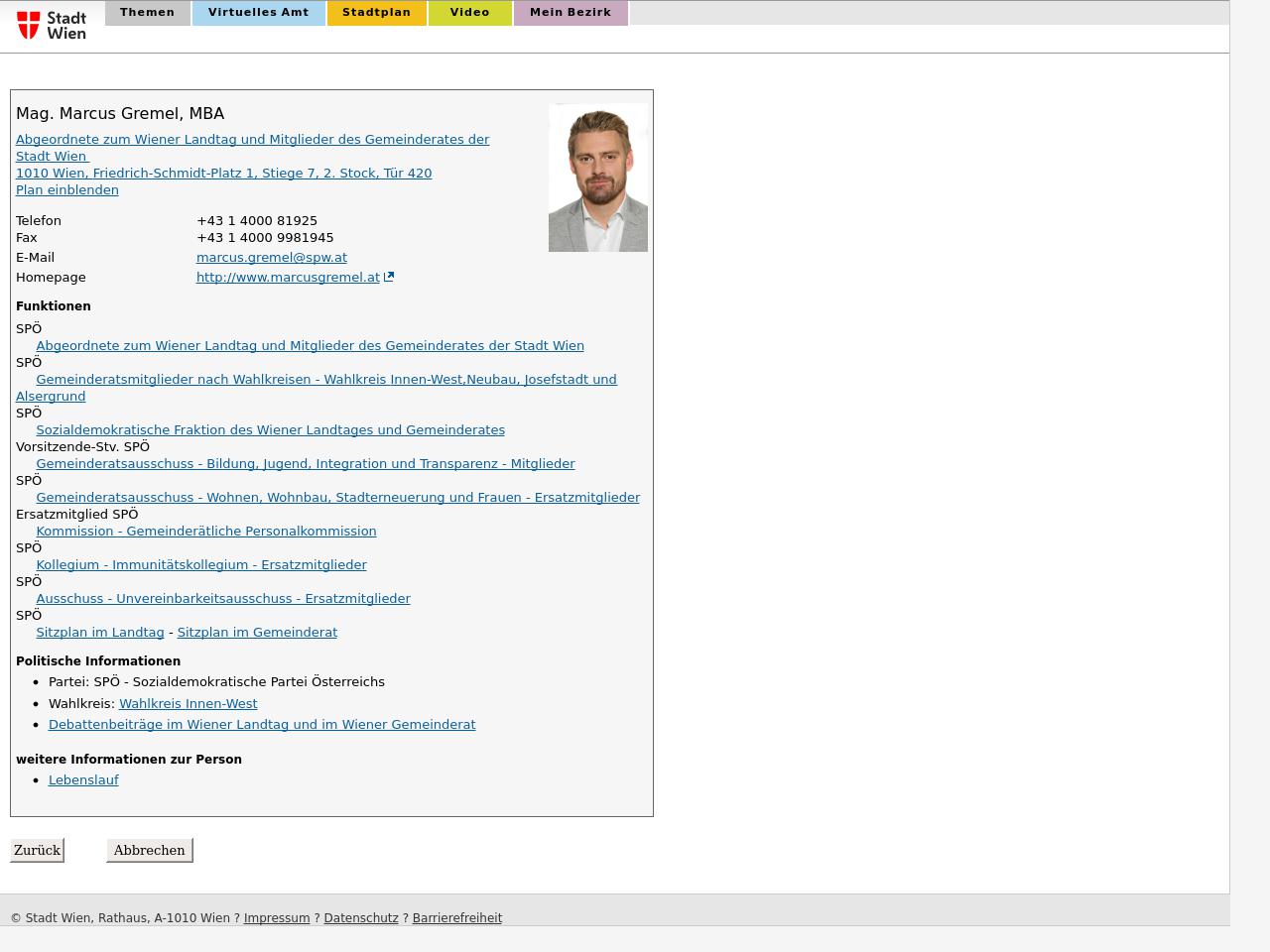Viewport: 1270px width, 952px height.
Task: Click the Abbrechen button
Action: click(150, 850)
